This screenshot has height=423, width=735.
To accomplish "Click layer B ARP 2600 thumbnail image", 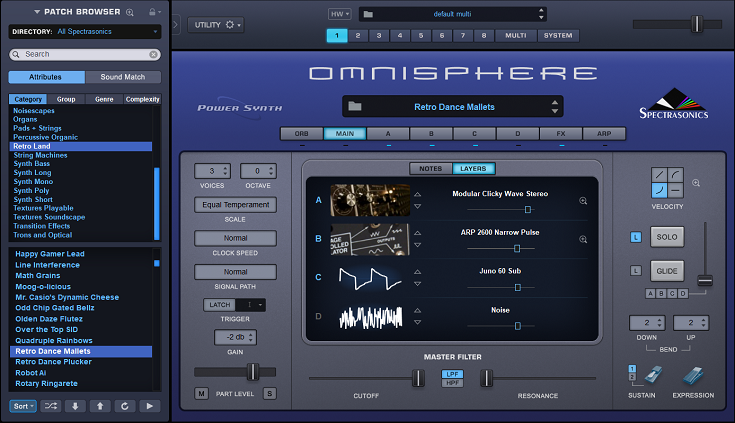I will 370,239.
